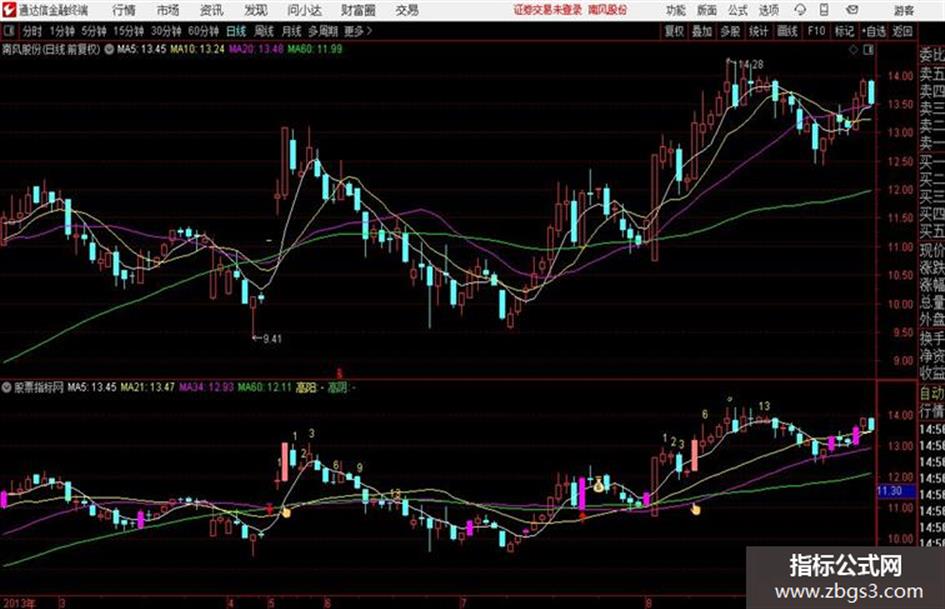Switch to the 60分钟 period tab
Screen dimensions: 945x609
[203, 31]
